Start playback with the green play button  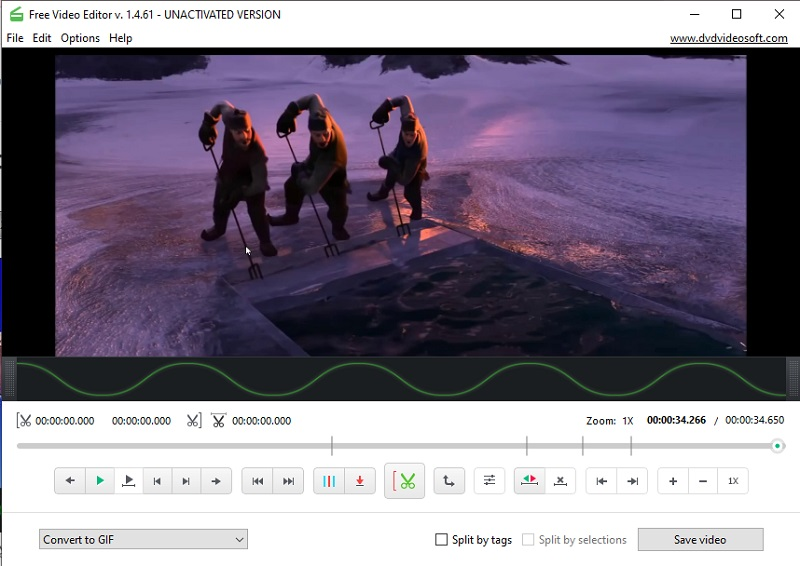click(x=100, y=481)
